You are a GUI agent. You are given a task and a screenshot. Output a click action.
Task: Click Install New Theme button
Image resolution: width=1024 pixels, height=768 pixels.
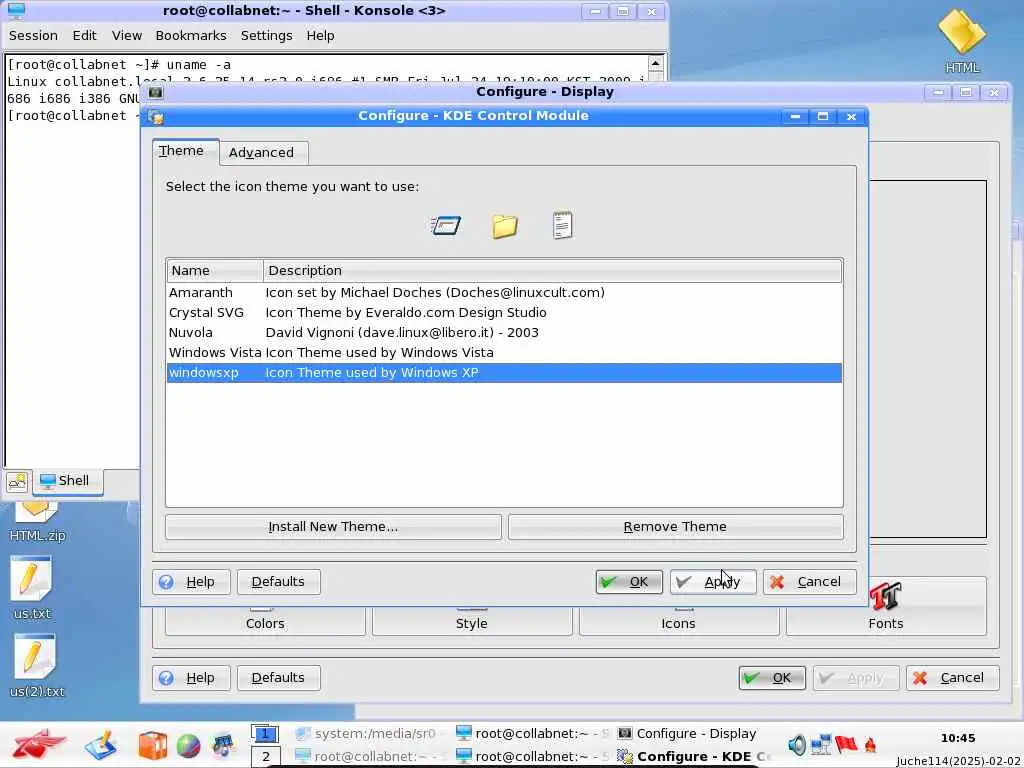coord(333,526)
